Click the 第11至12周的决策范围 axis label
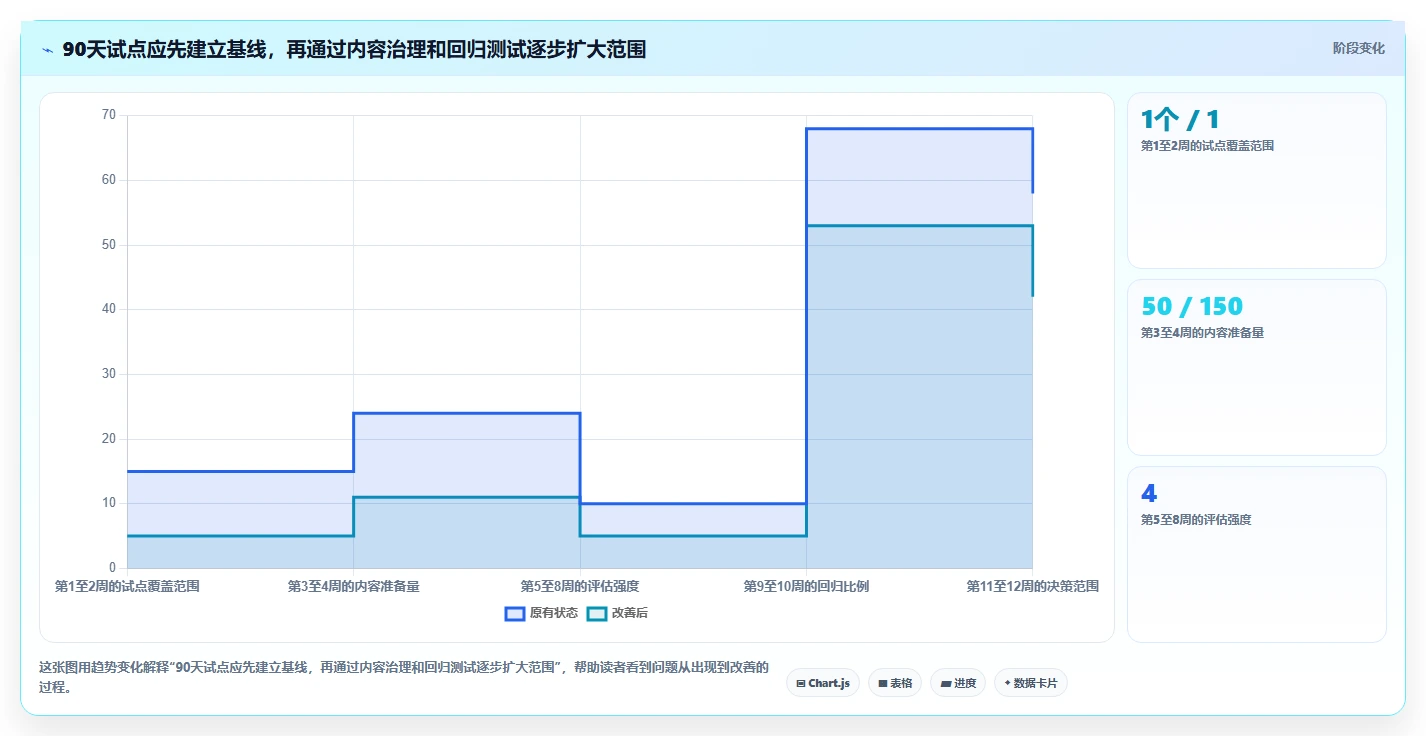 tap(1033, 586)
